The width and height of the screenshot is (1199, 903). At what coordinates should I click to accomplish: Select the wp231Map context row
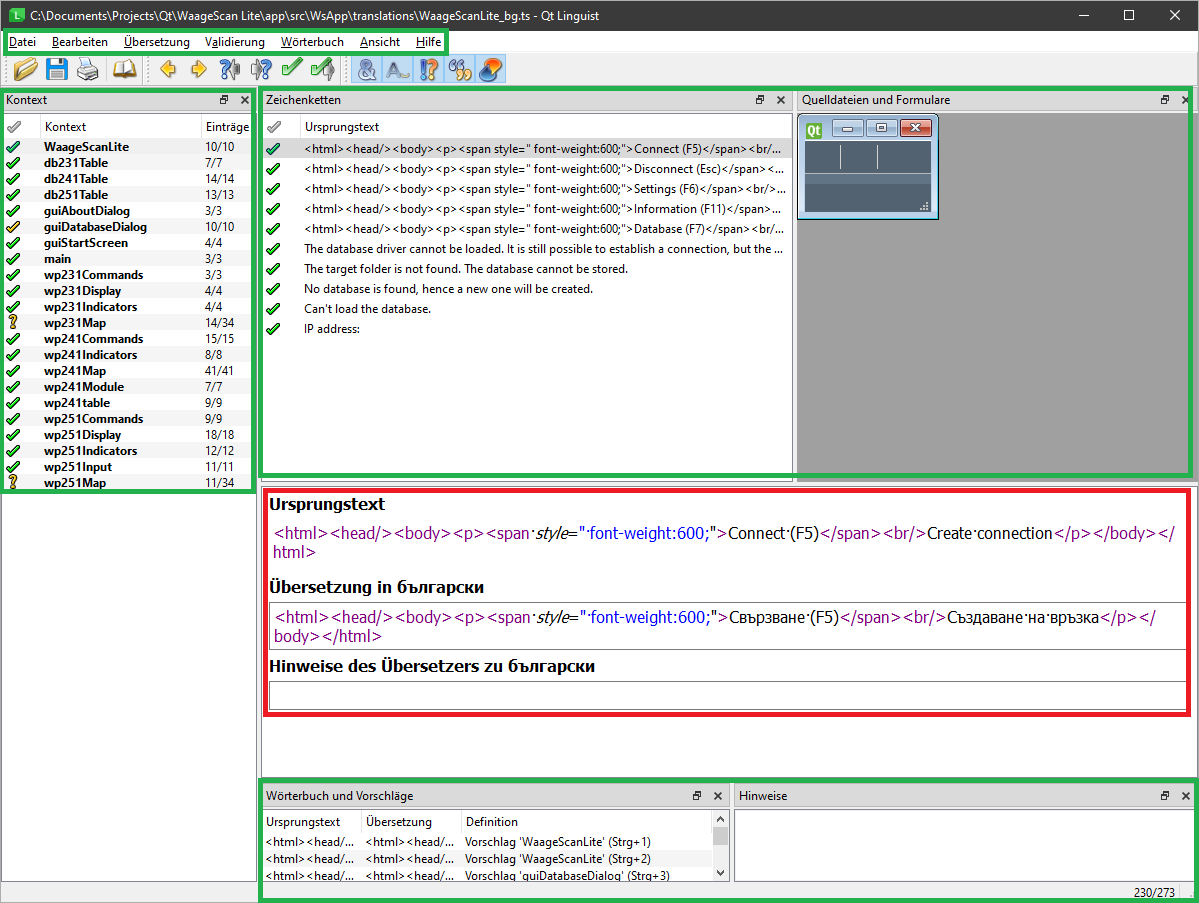[x=128, y=323]
